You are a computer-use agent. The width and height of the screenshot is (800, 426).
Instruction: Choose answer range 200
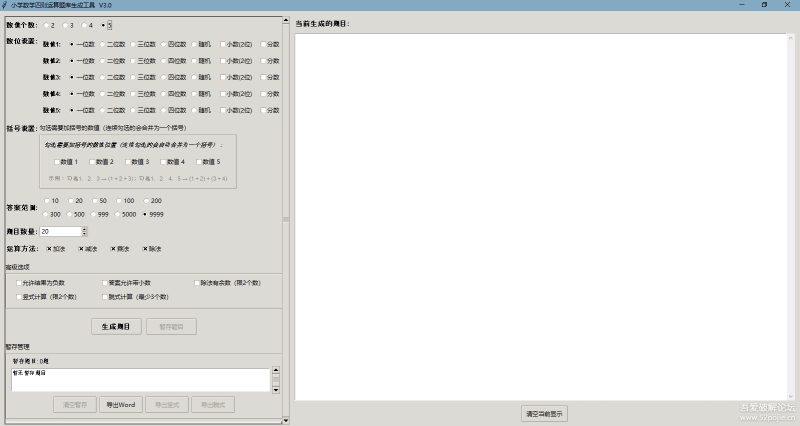pyautogui.click(x=153, y=201)
